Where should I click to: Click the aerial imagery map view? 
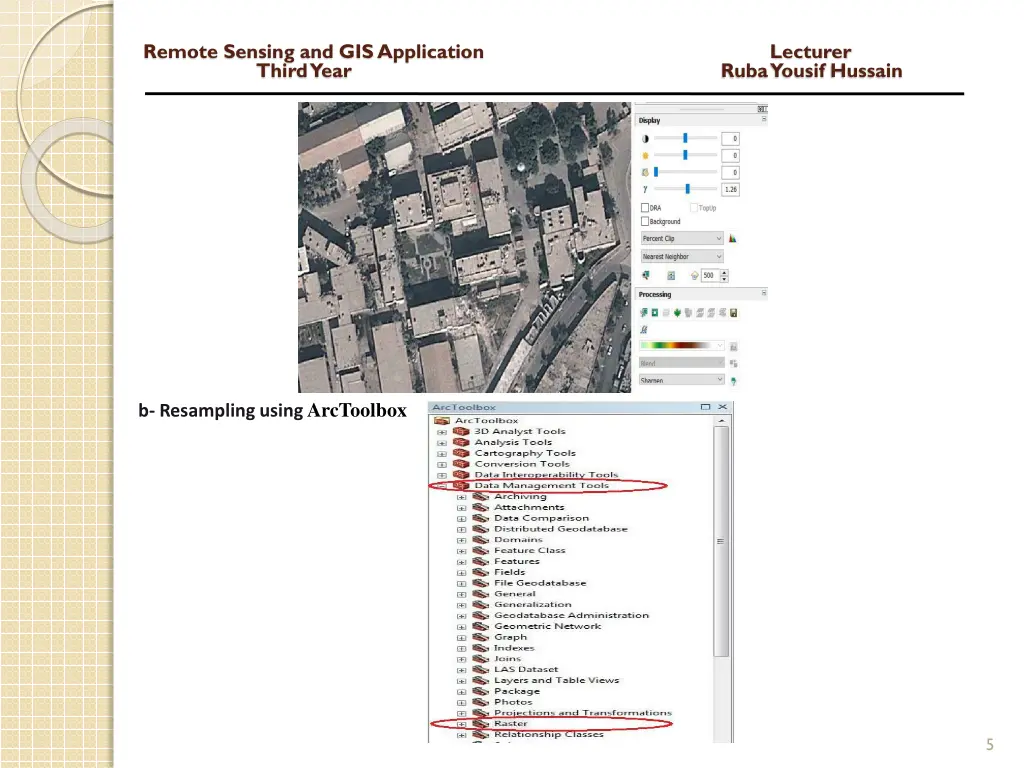[464, 247]
